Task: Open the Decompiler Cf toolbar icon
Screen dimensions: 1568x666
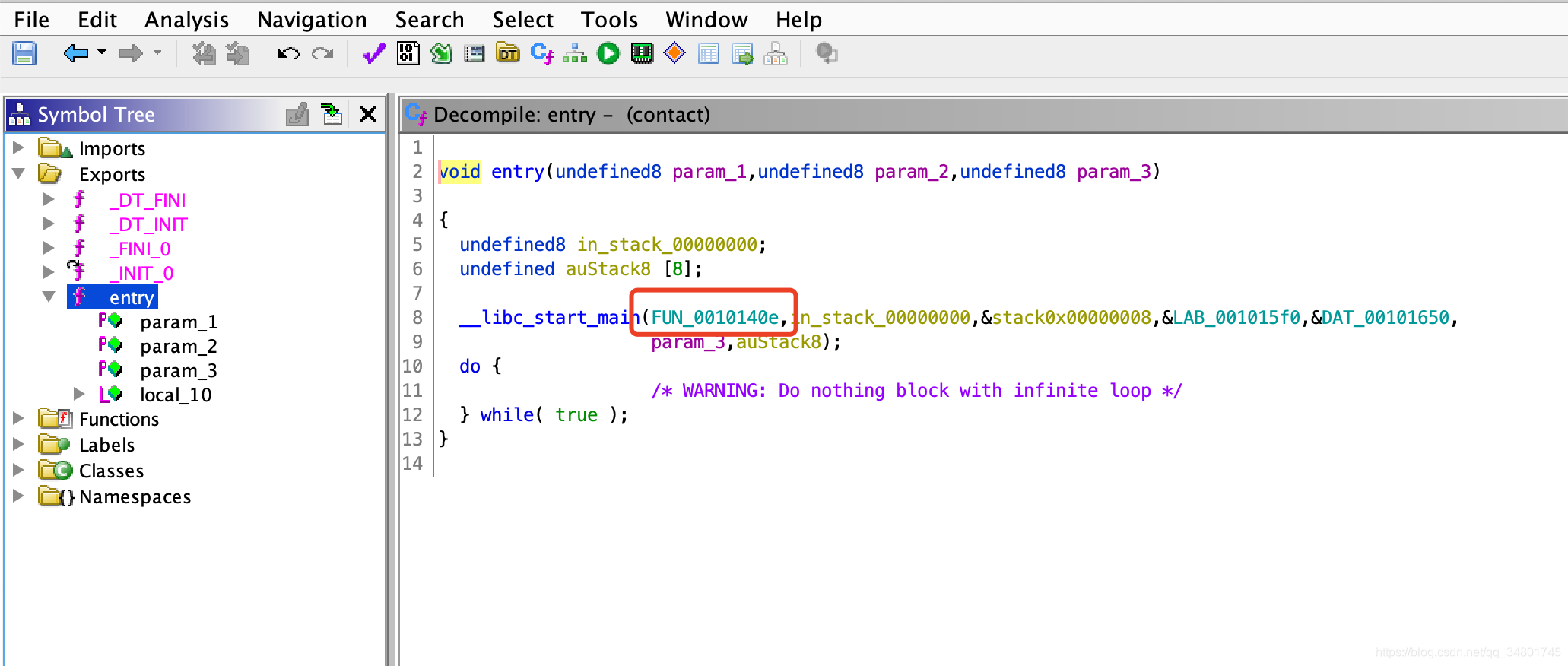Action: click(542, 53)
